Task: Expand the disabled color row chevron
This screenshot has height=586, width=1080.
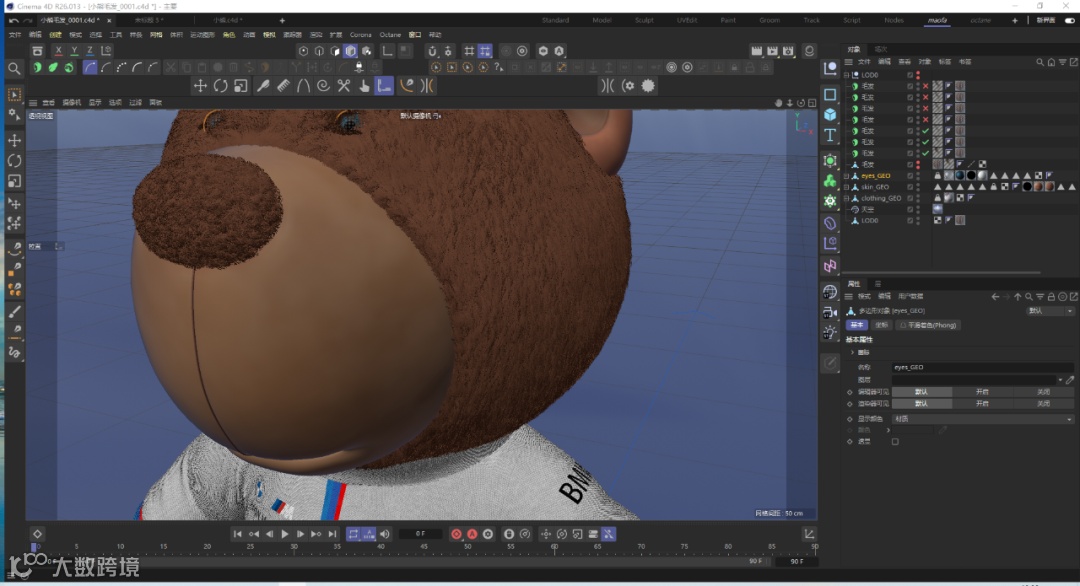Action: [888, 430]
